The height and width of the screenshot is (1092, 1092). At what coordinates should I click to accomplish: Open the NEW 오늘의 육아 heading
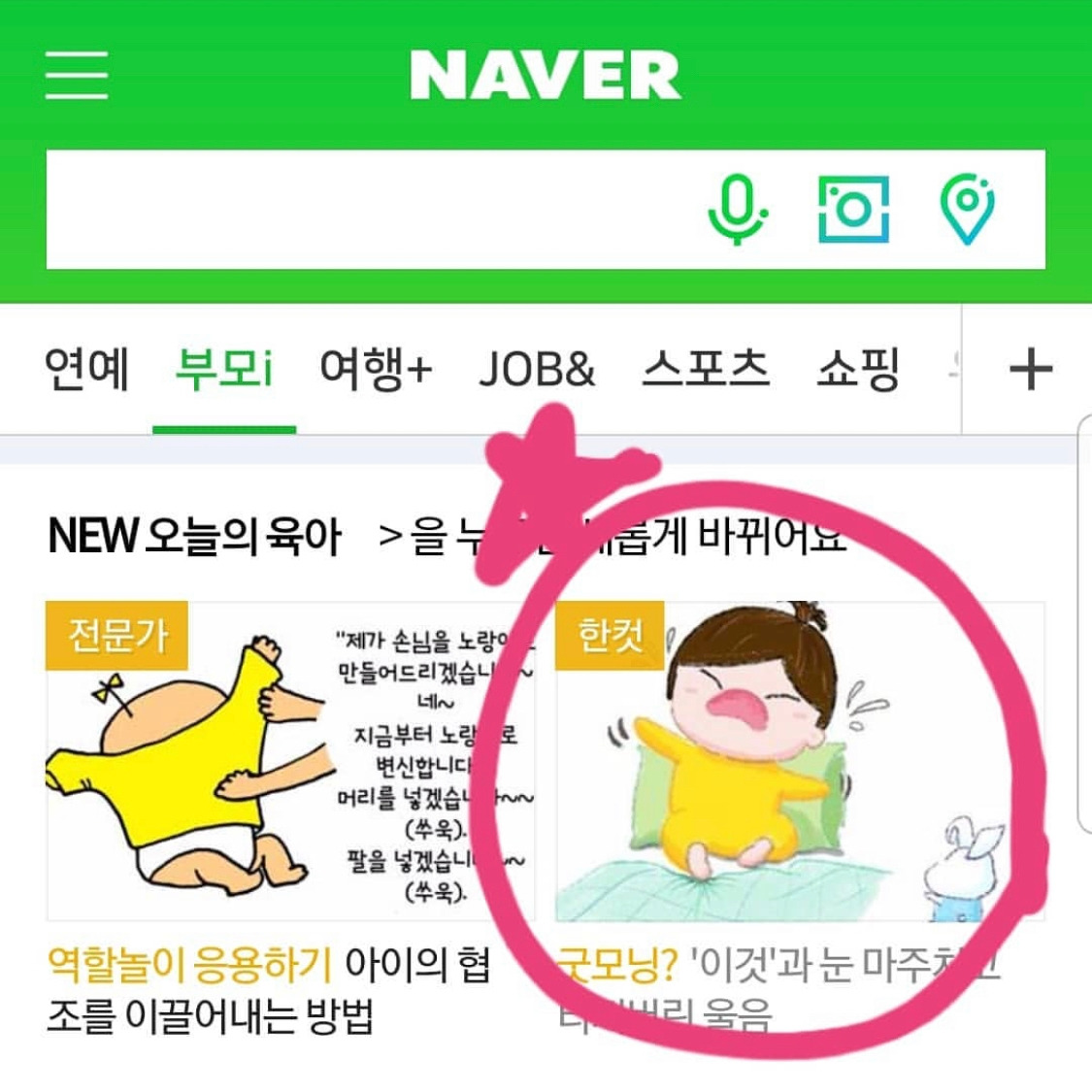point(194,536)
